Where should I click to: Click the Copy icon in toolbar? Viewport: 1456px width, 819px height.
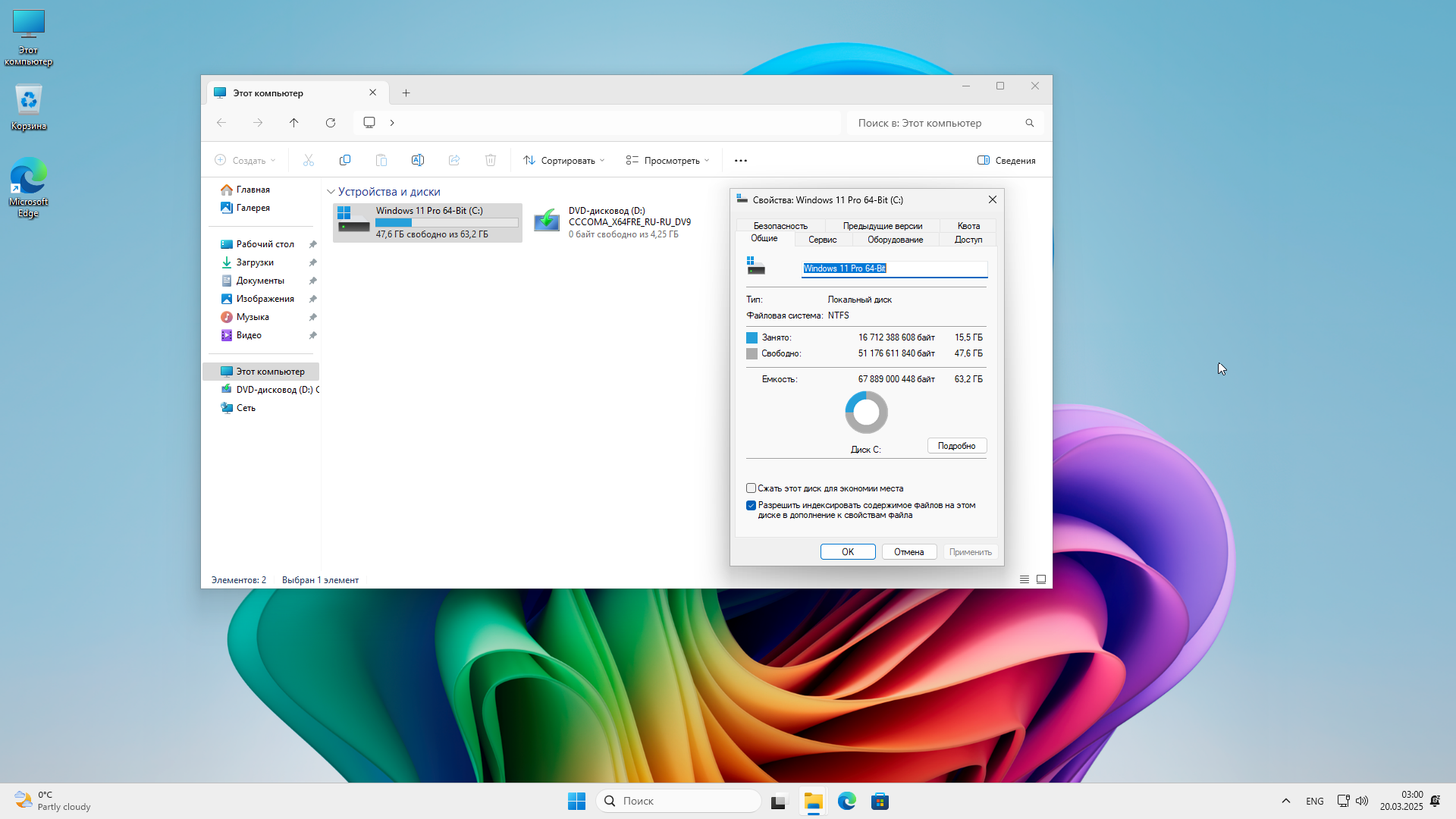(x=345, y=160)
